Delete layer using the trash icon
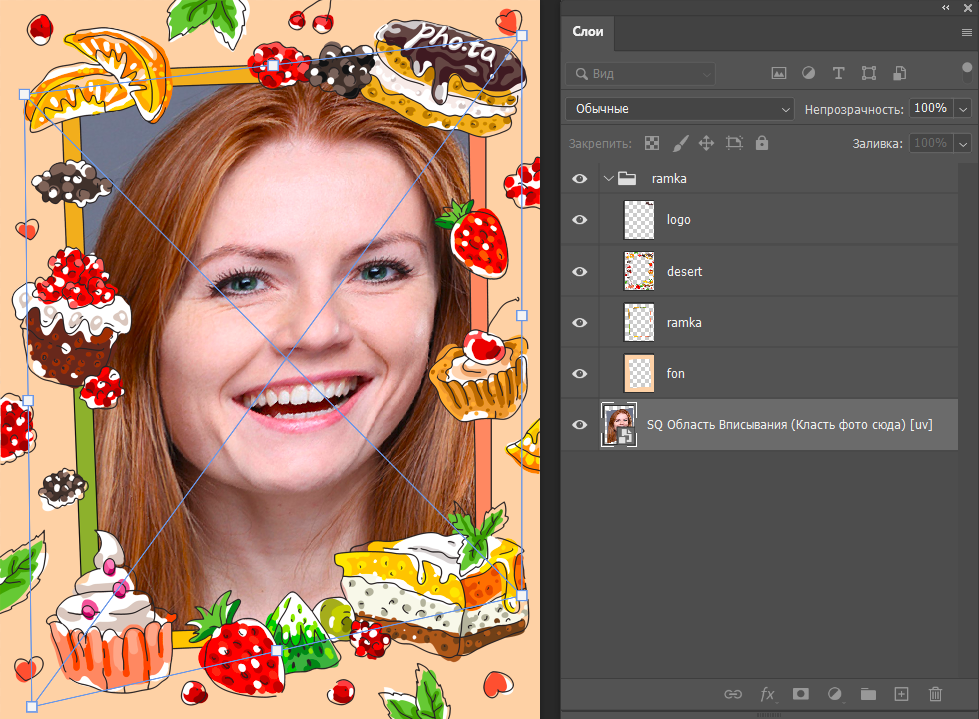Screen dimensions: 979x719 [935, 693]
